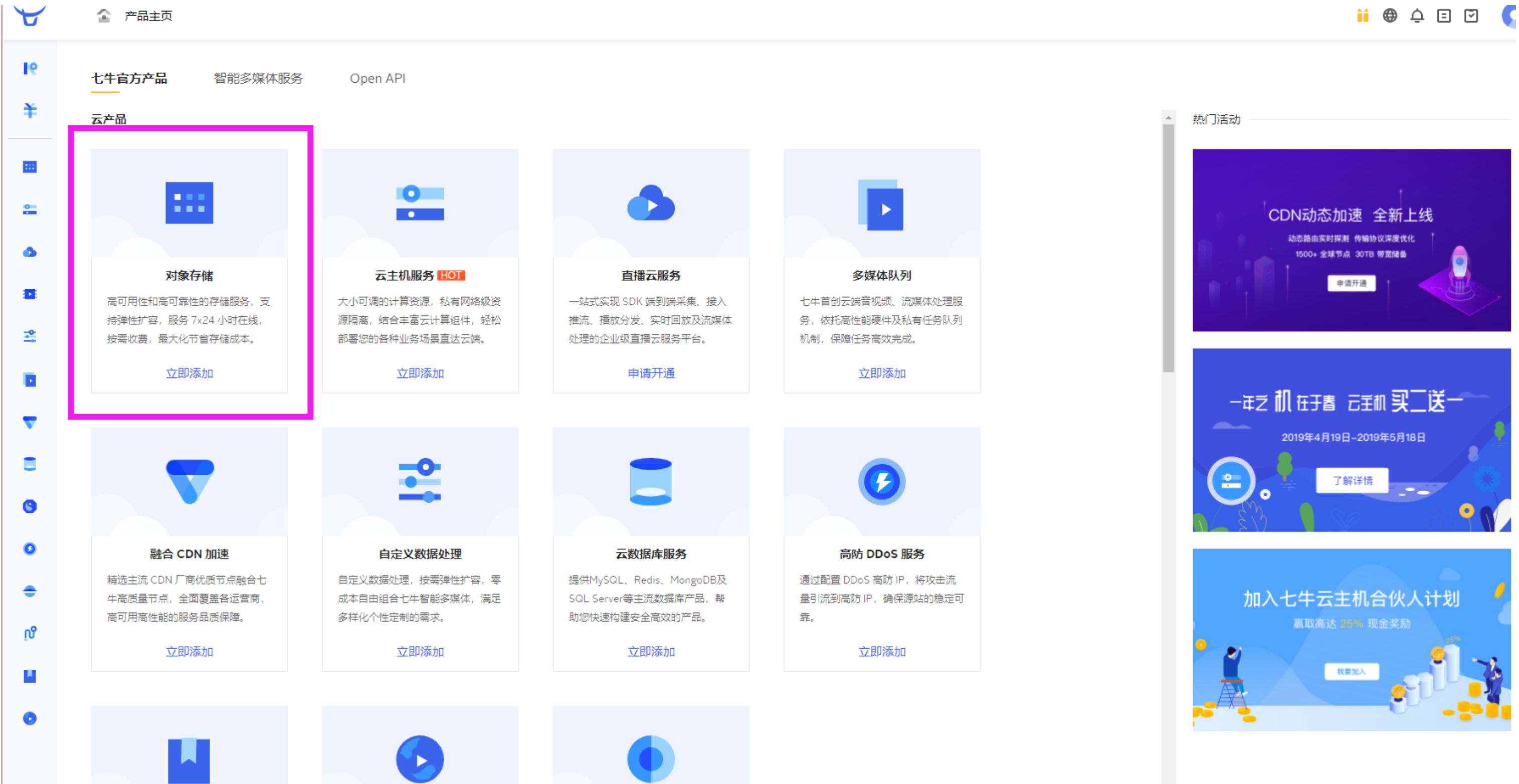Click the bookmark sidebar icon
This screenshot has width=1519, height=784.
[30, 676]
